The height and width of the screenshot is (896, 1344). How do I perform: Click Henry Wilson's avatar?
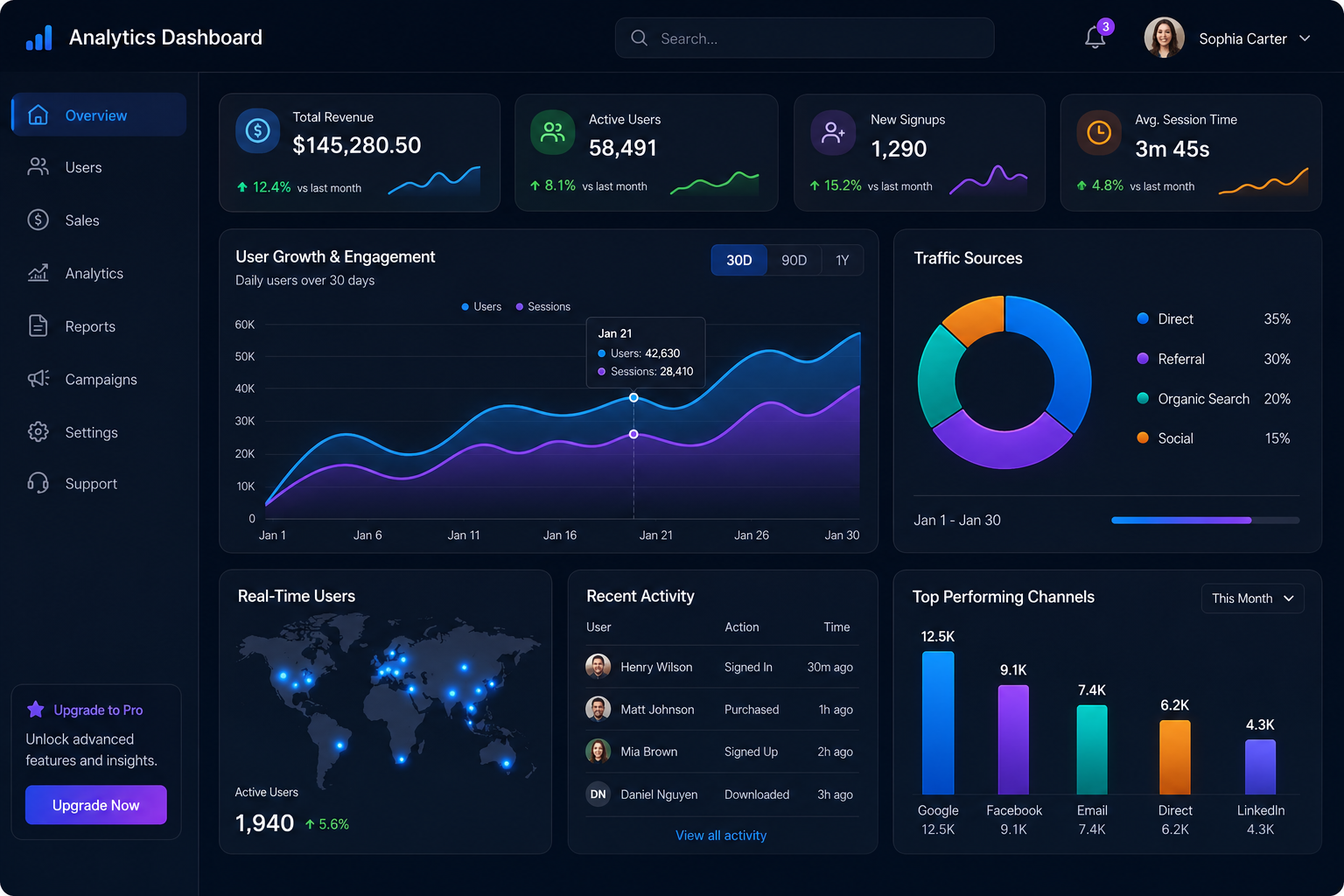(x=598, y=666)
